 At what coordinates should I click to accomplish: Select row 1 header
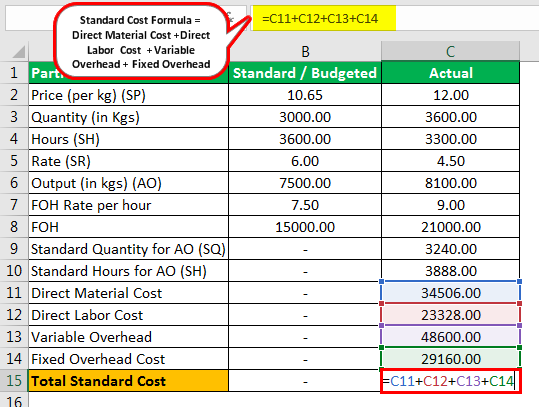[x=14, y=73]
